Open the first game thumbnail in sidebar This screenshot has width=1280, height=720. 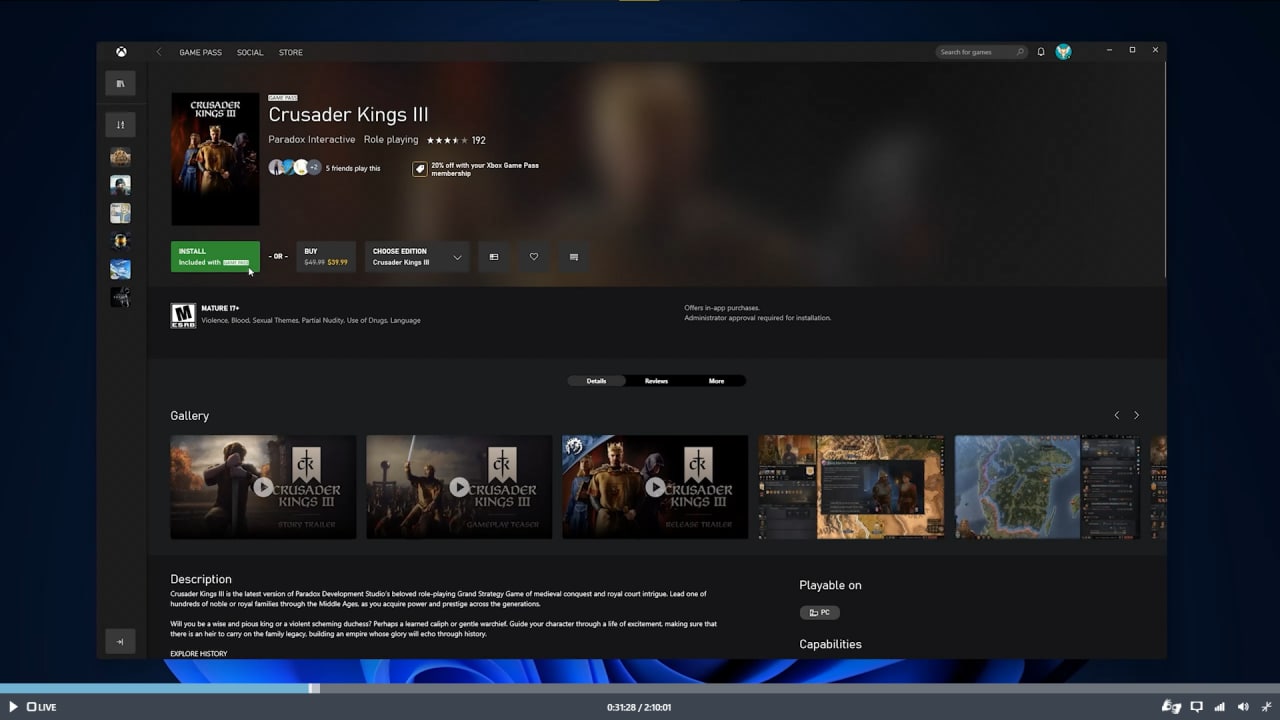(120, 156)
